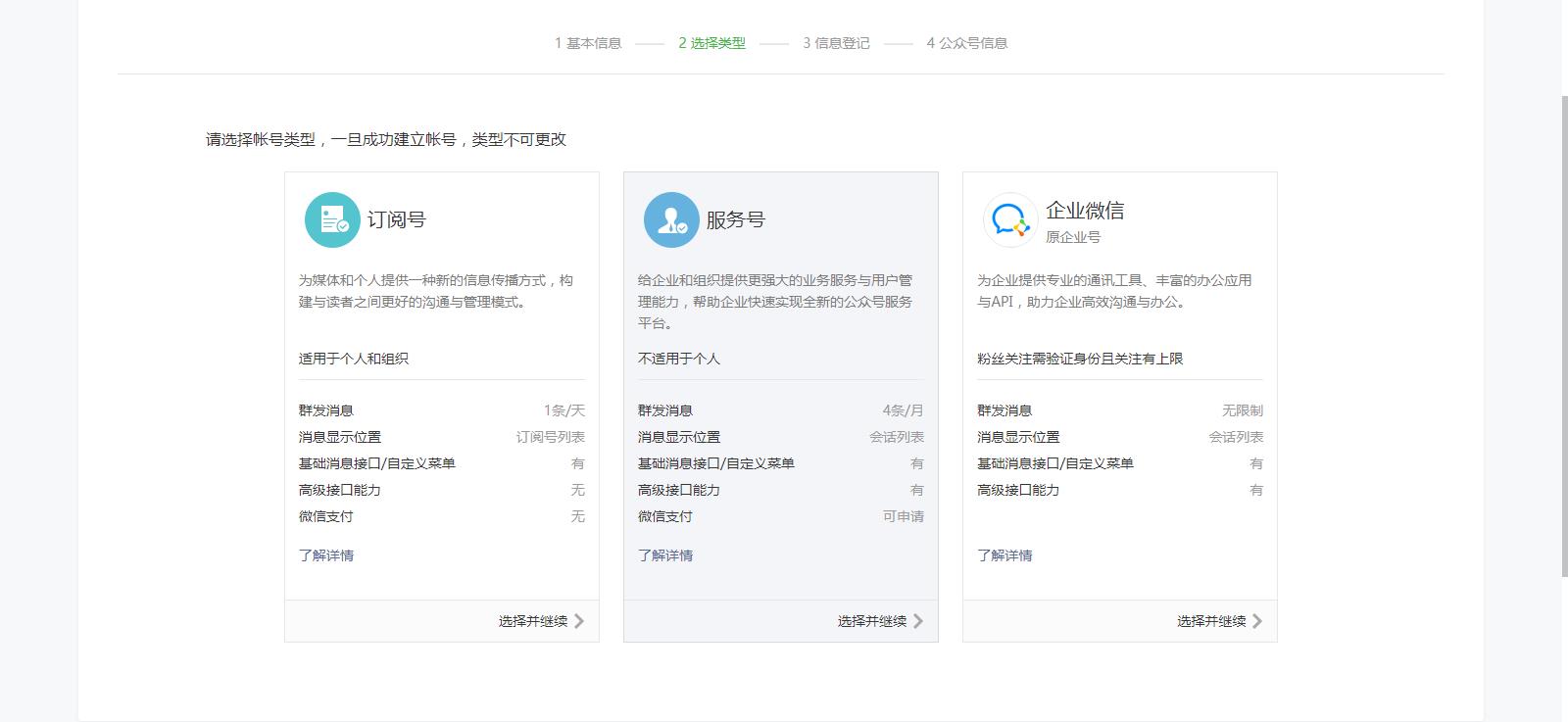The image size is (1568, 722).
Task: Click the 订阅号 card title
Action: [397, 219]
